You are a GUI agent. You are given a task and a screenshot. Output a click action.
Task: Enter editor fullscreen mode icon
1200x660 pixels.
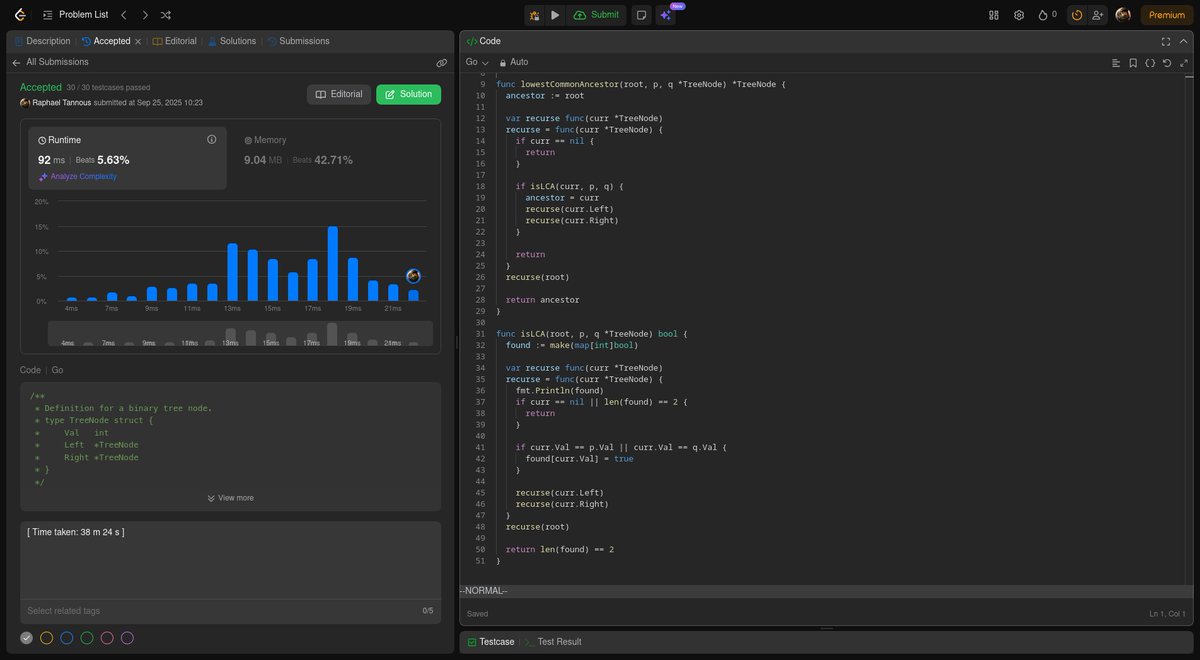point(1166,41)
